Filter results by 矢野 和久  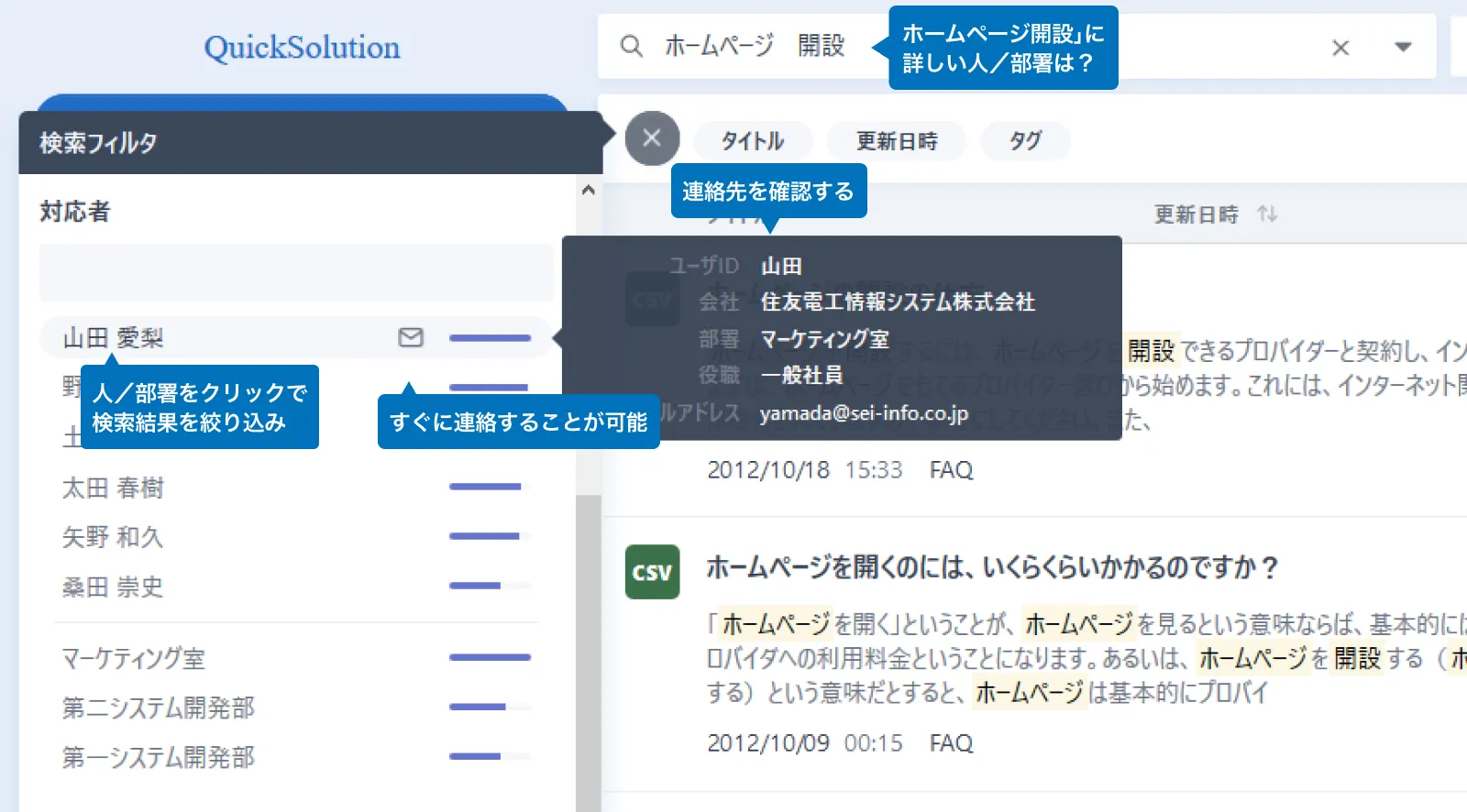113,537
